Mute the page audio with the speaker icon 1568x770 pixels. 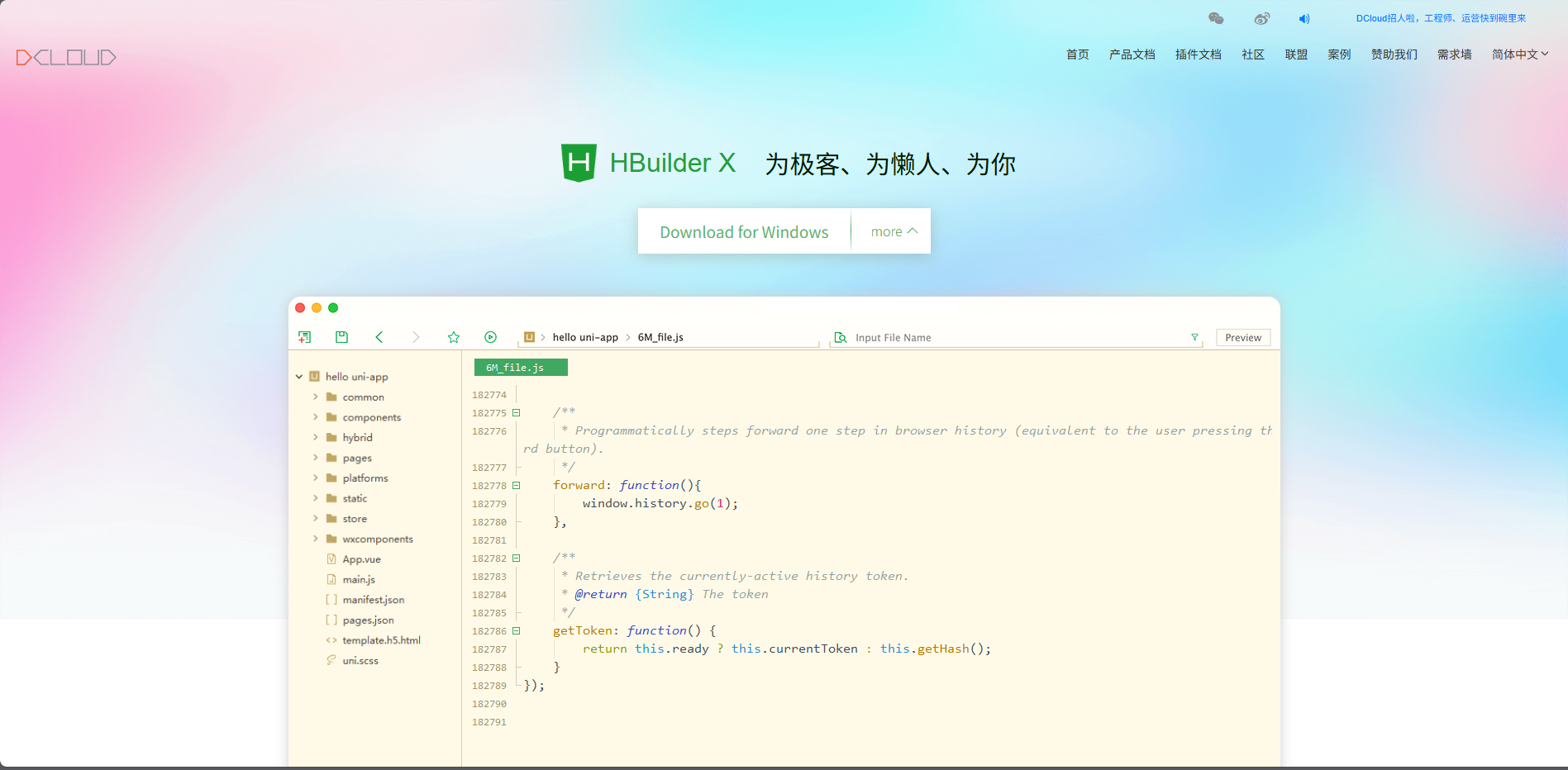point(1305,17)
